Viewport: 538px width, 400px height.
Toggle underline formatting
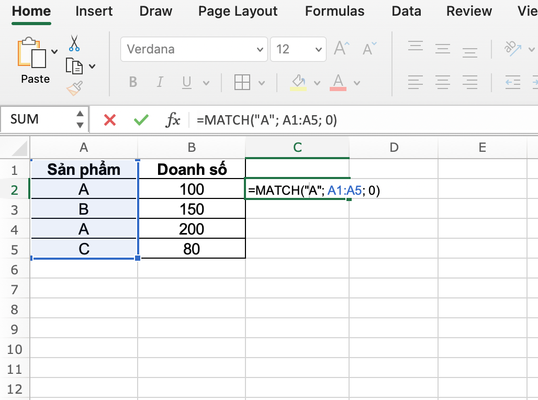187,82
